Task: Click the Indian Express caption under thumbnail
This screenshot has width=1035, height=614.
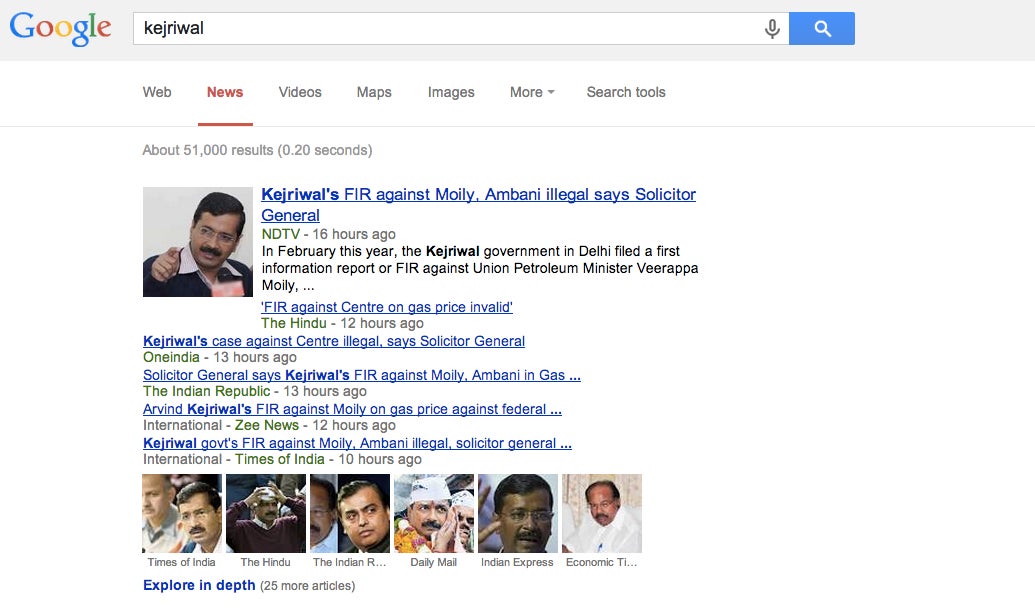Action: (x=517, y=563)
